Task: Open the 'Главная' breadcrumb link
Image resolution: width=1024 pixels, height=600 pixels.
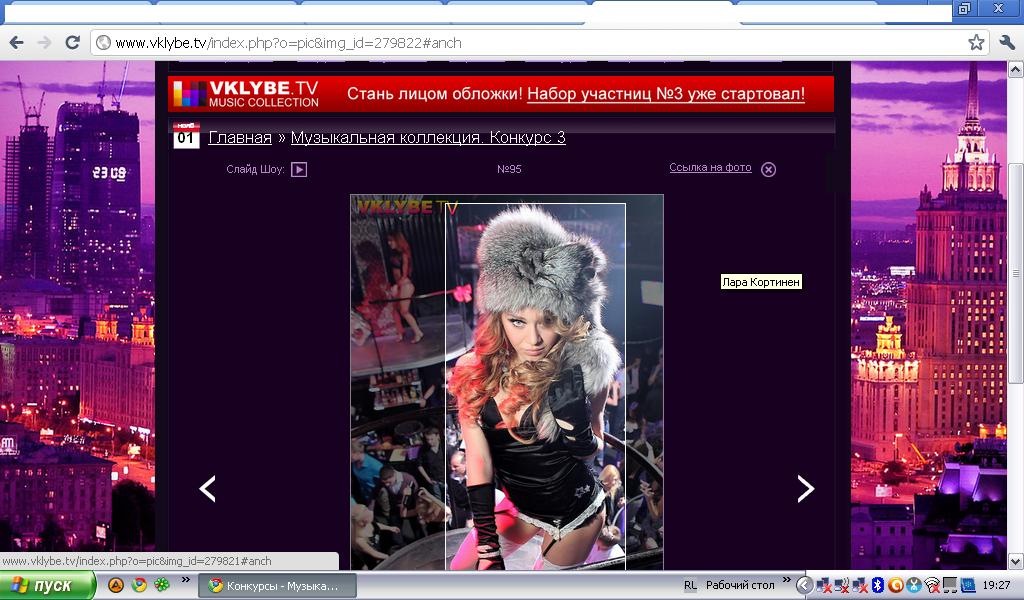Action: coord(240,138)
